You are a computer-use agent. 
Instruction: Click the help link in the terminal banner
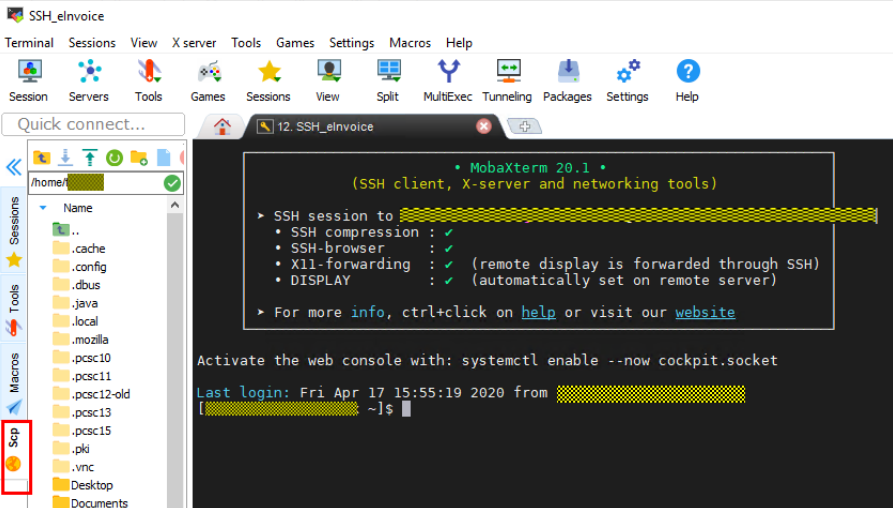point(538,312)
